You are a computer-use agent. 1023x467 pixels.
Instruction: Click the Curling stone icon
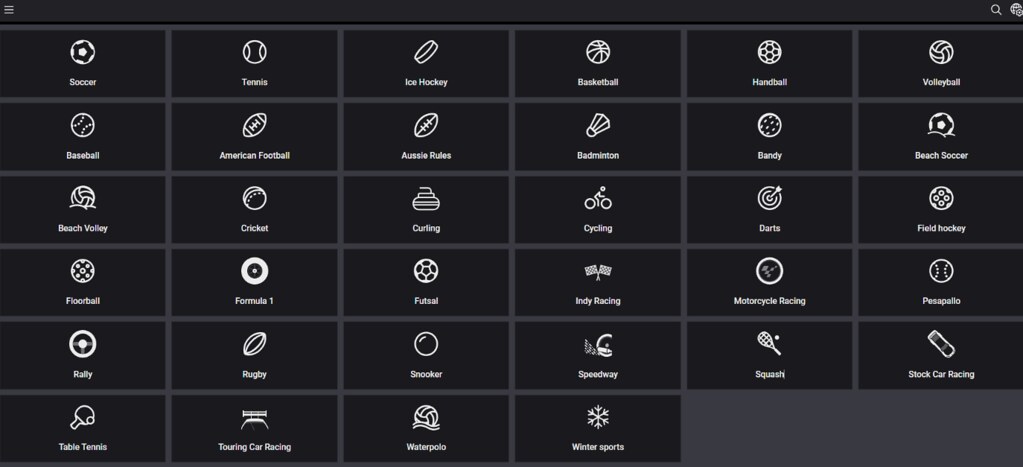pyautogui.click(x=426, y=199)
